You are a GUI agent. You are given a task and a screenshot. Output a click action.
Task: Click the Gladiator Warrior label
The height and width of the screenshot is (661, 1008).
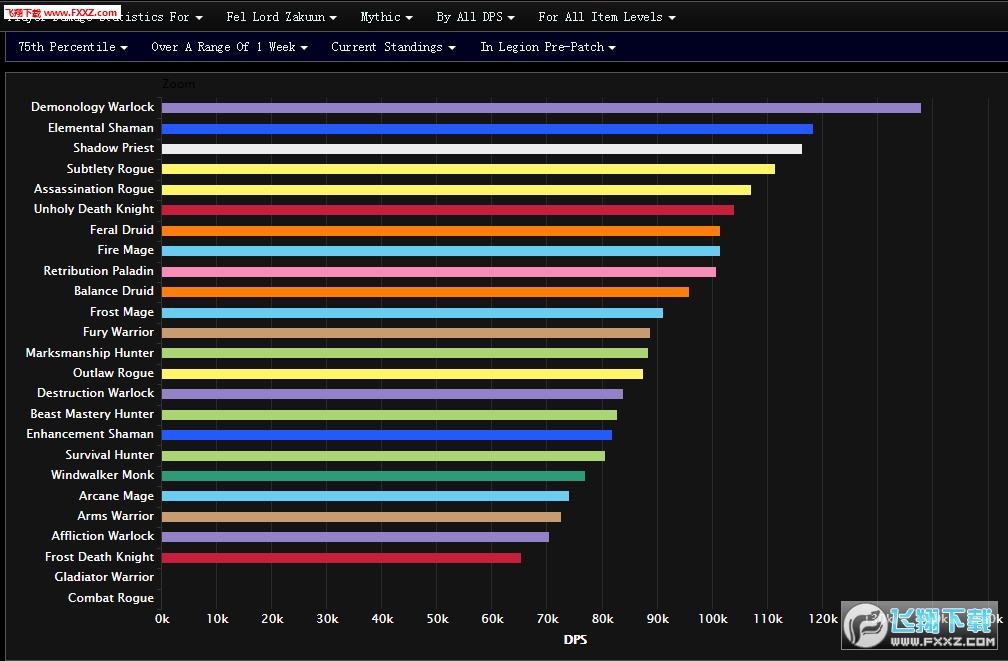[104, 577]
